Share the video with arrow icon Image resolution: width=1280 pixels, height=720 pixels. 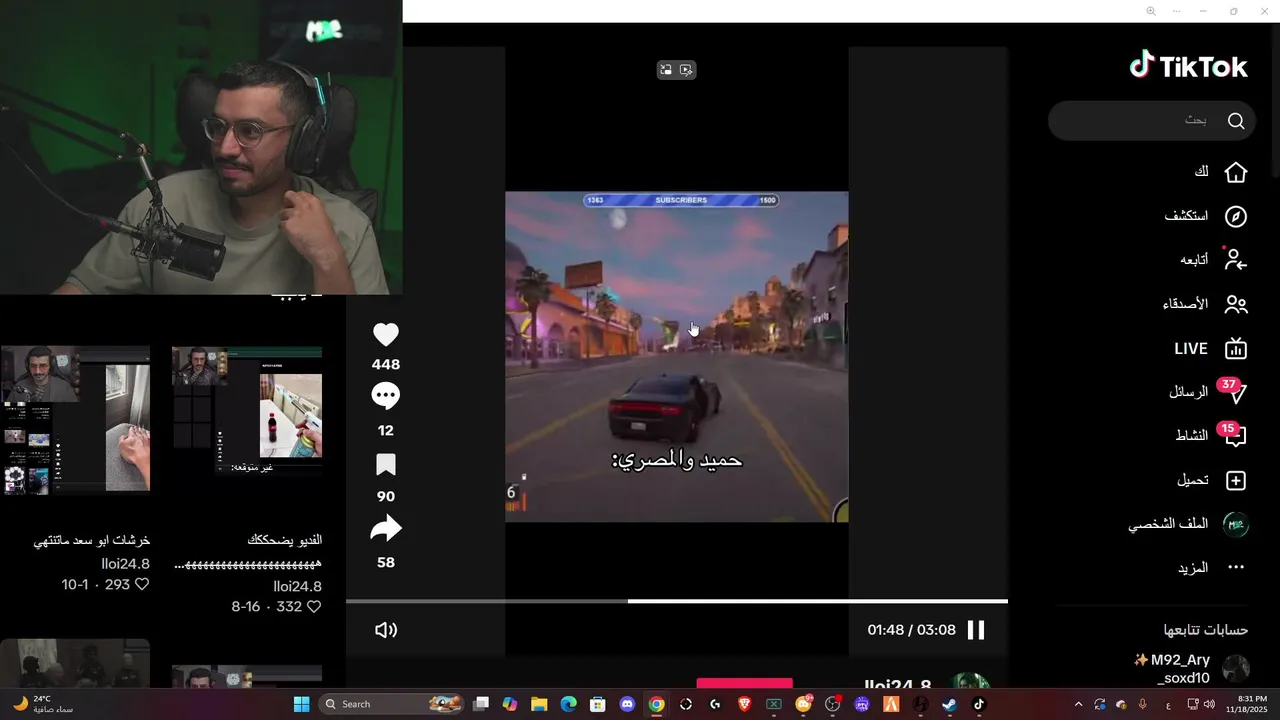[386, 529]
